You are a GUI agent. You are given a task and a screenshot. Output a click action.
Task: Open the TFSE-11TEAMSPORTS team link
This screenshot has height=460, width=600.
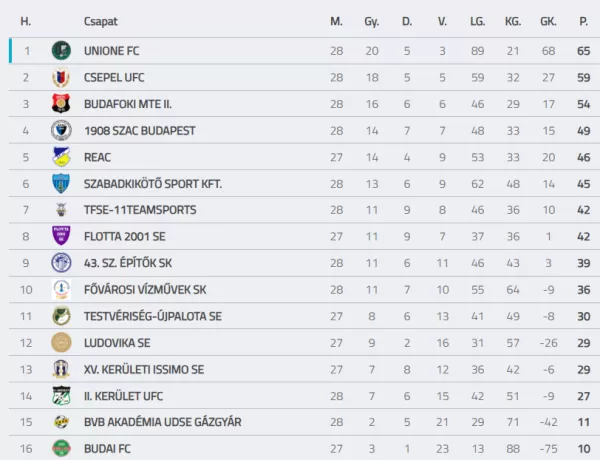tap(140, 210)
